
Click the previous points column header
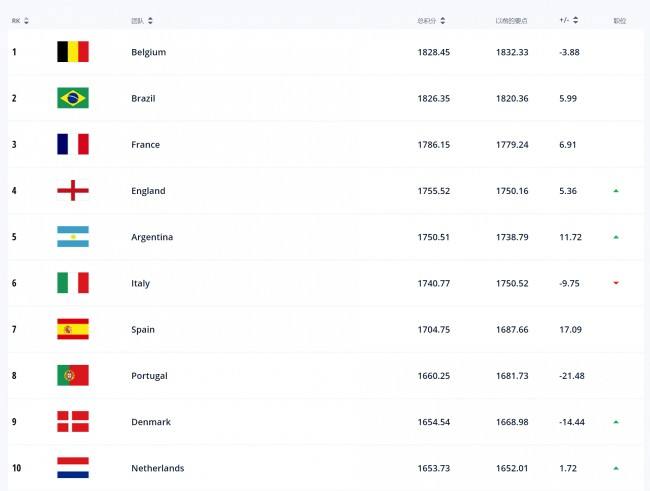click(512, 21)
